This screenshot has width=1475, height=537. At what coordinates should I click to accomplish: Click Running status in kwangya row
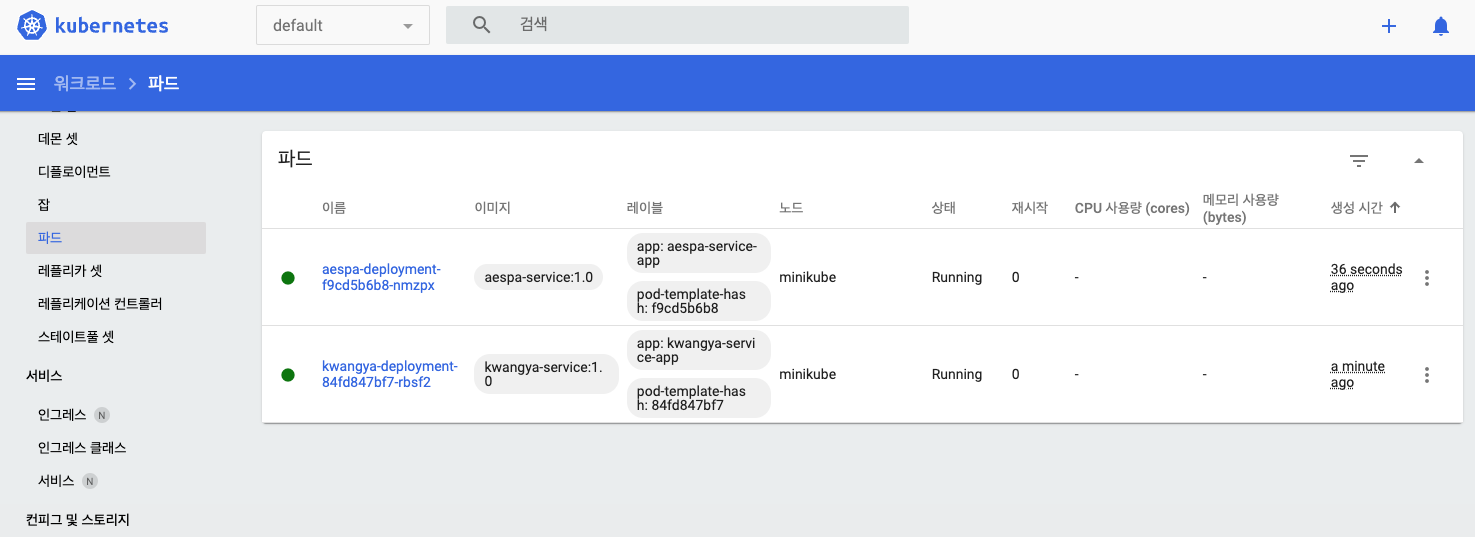pos(957,375)
